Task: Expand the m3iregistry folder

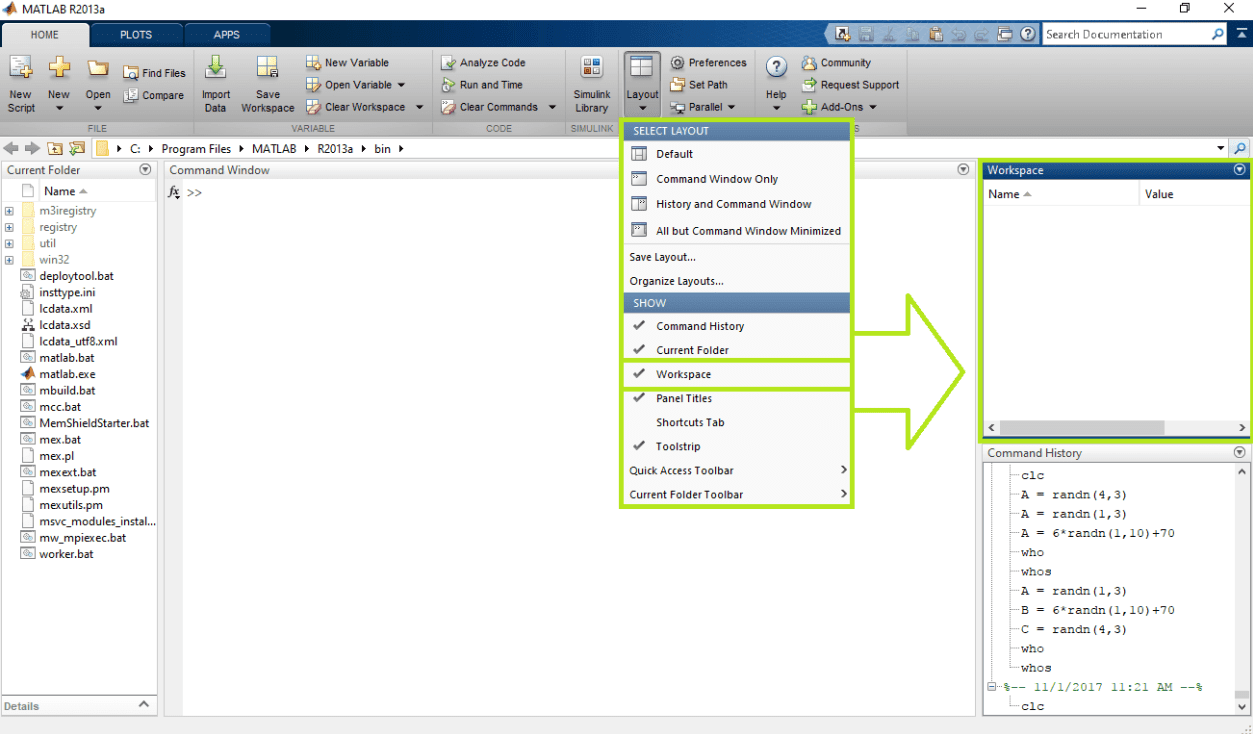Action: pos(9,211)
